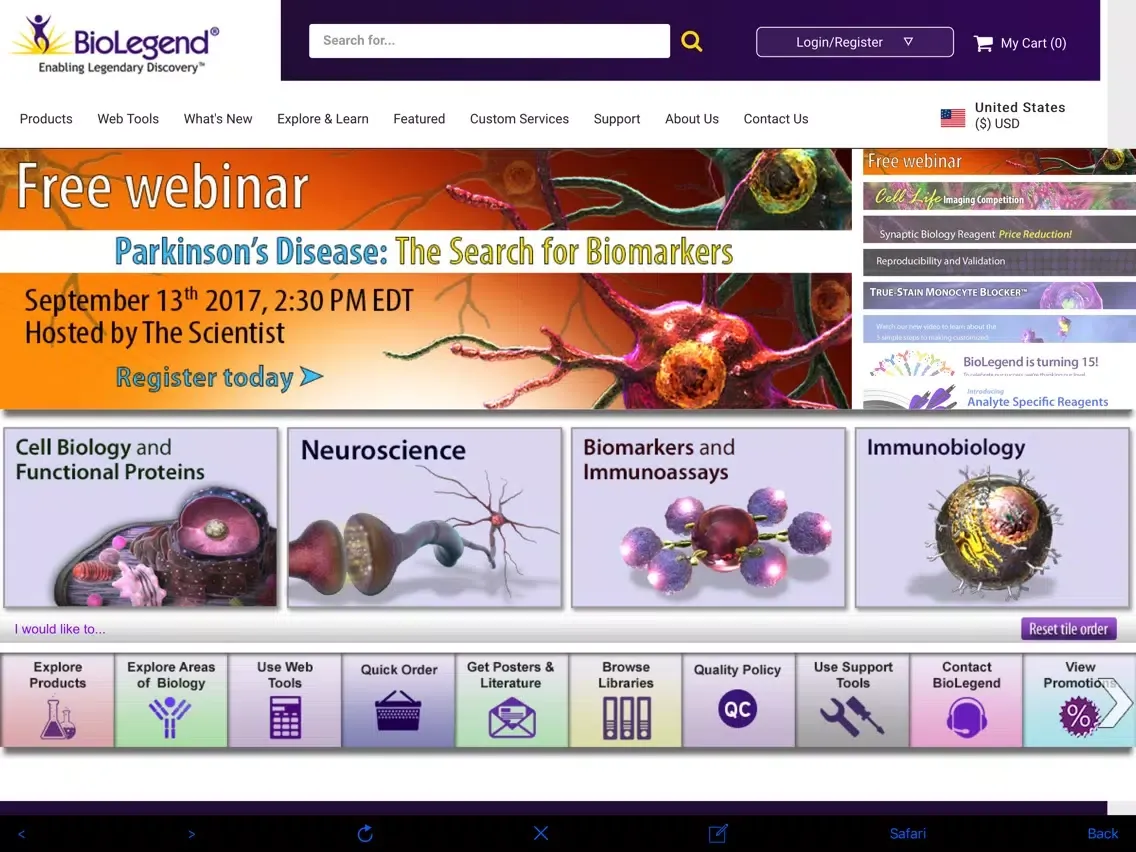
Task: Open Biomarkers and Immunoassays tile
Action: click(x=709, y=517)
